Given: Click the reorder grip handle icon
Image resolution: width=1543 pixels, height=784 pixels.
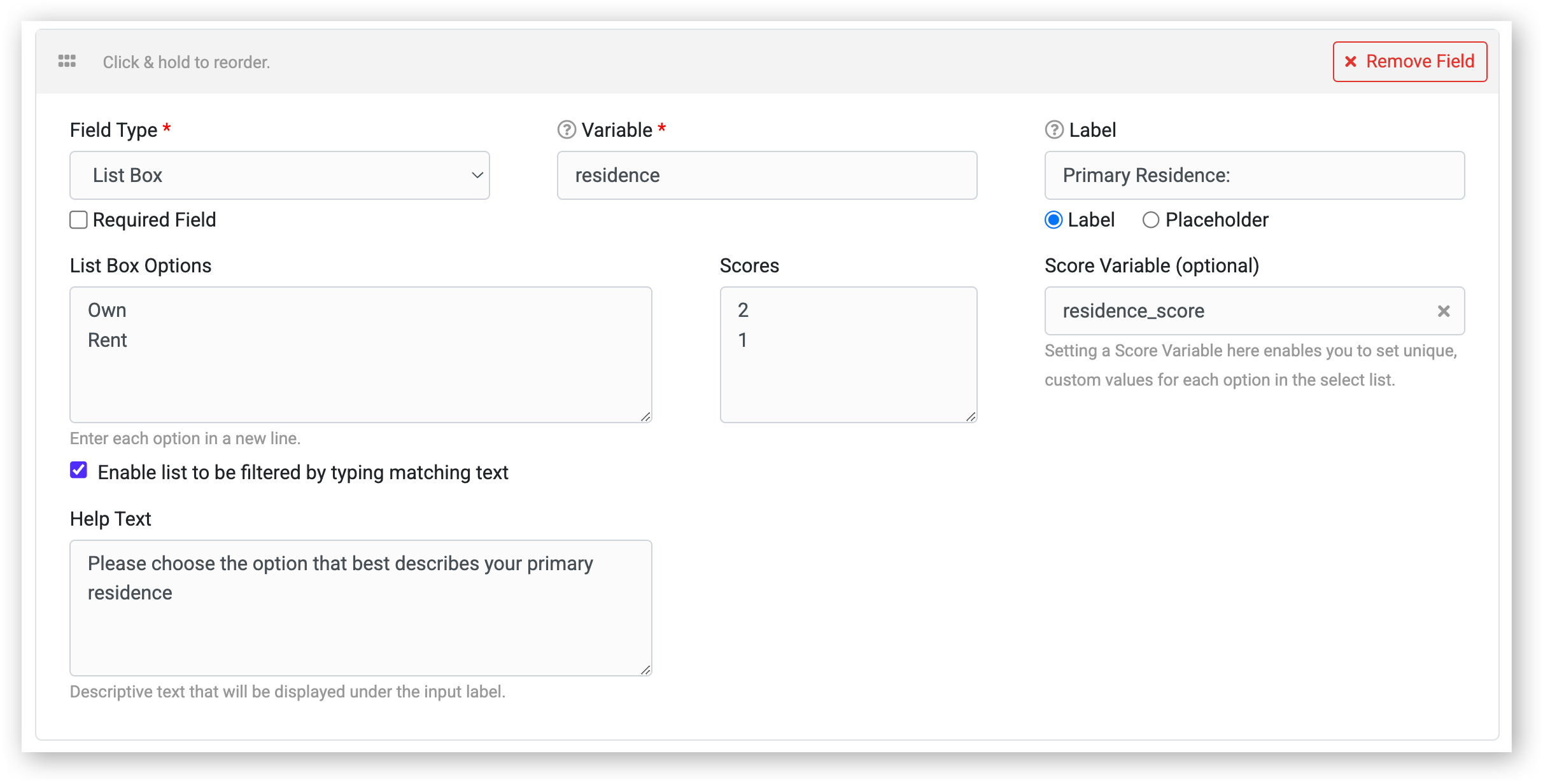Looking at the screenshot, I should click(67, 61).
